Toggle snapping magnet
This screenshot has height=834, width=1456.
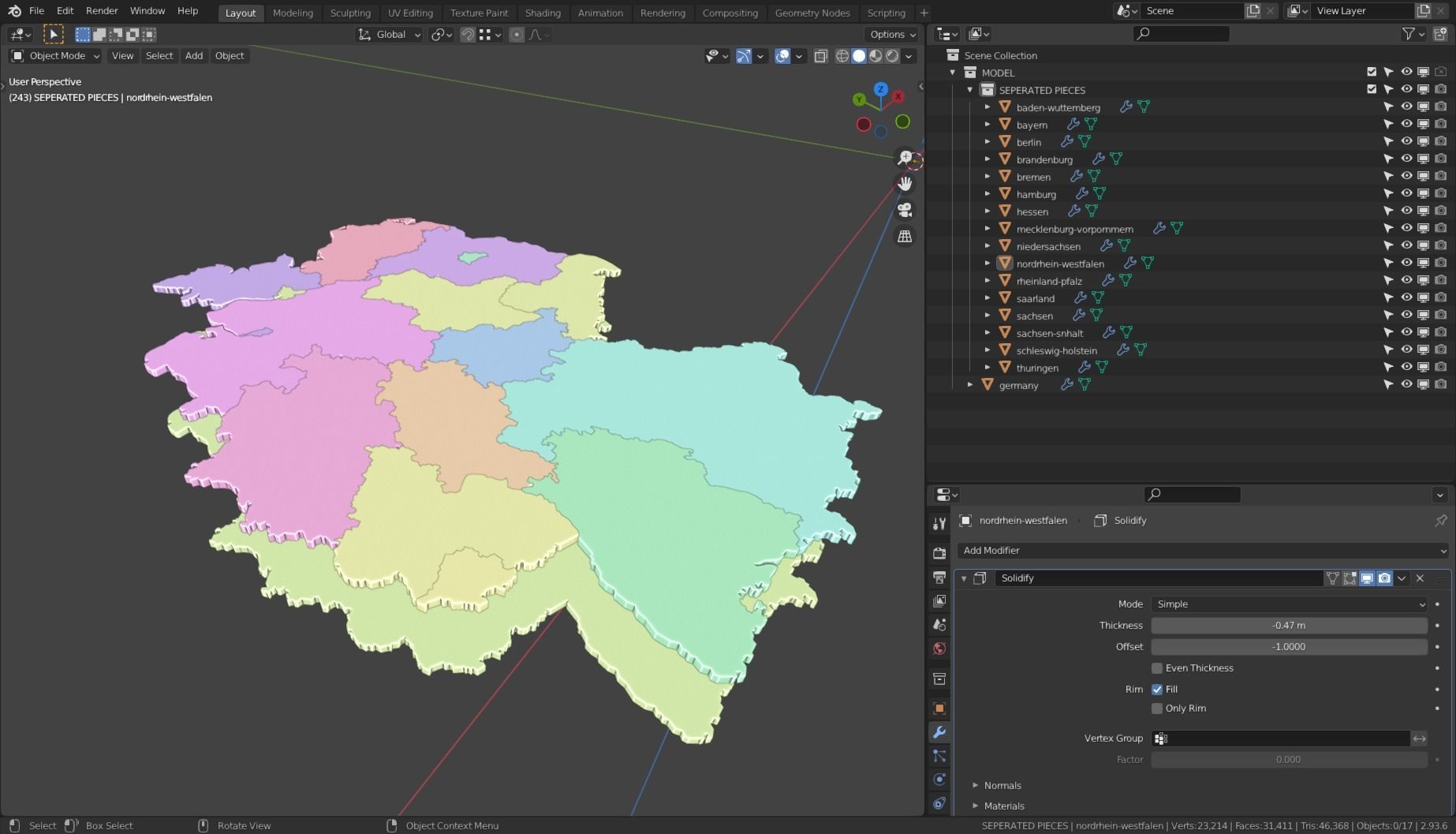pyautogui.click(x=468, y=35)
